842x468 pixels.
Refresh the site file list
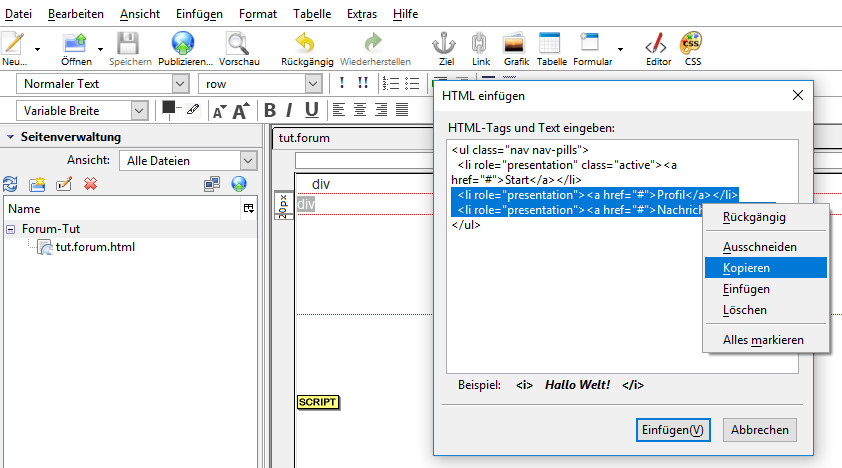click(x=11, y=184)
